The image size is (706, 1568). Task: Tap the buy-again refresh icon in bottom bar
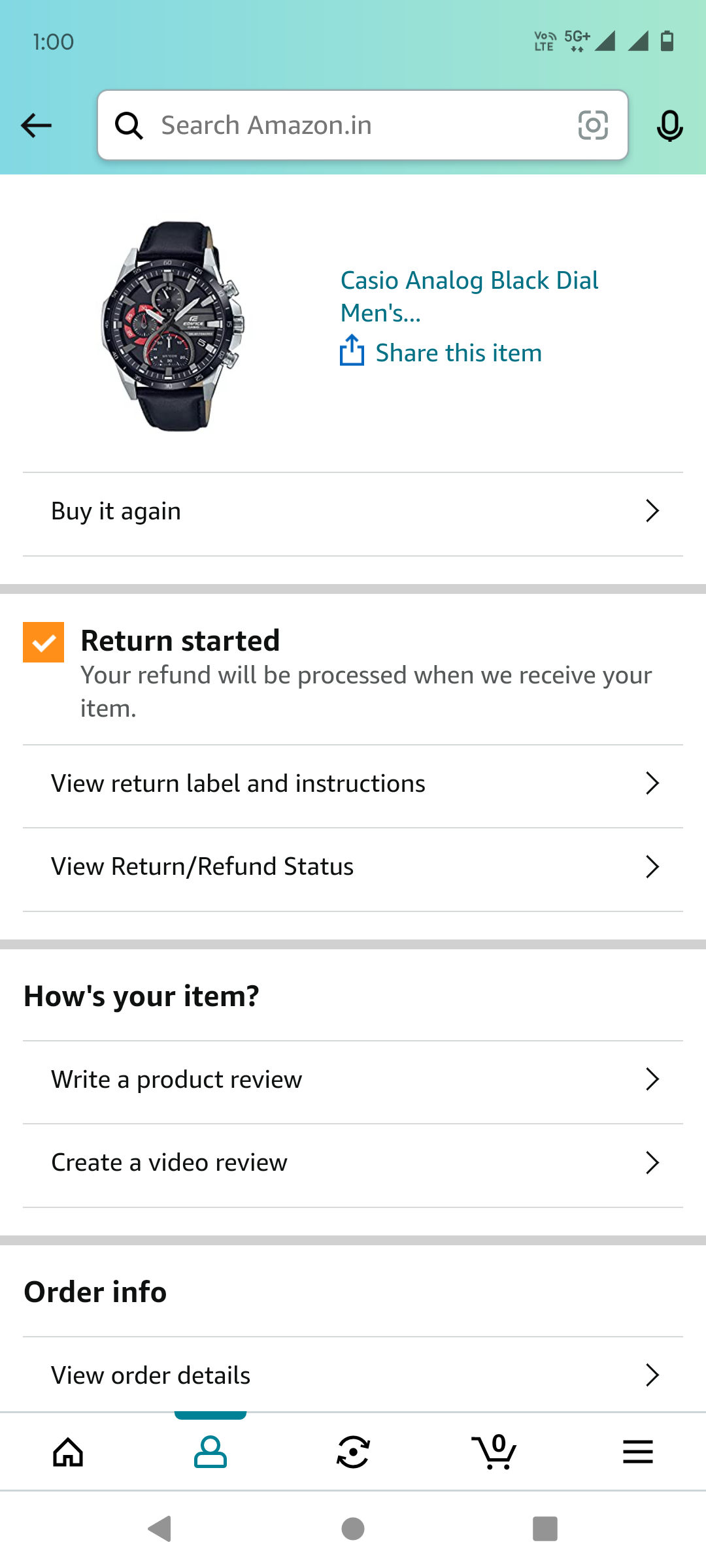pyautogui.click(x=353, y=1452)
